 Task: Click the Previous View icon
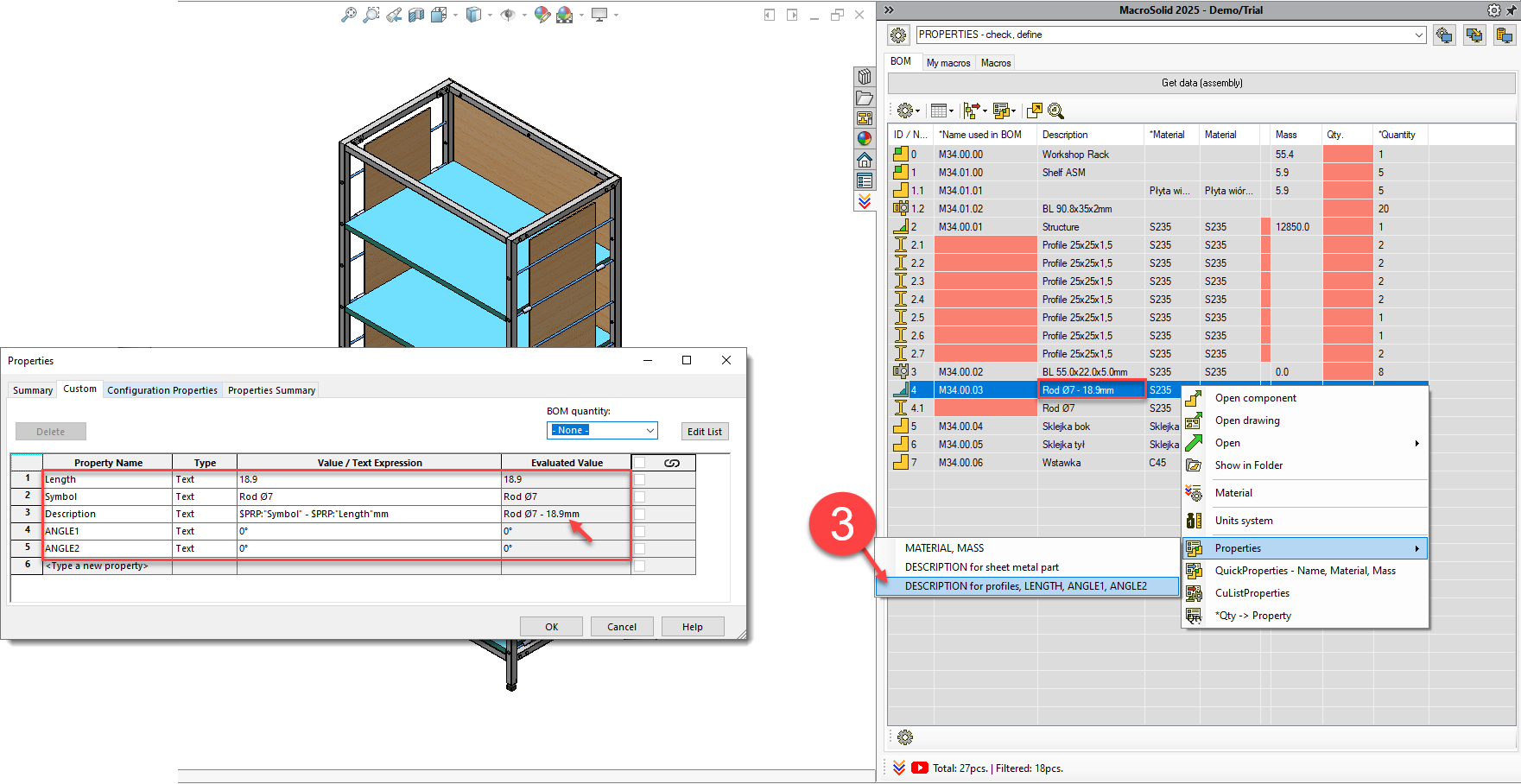pyautogui.click(x=394, y=15)
